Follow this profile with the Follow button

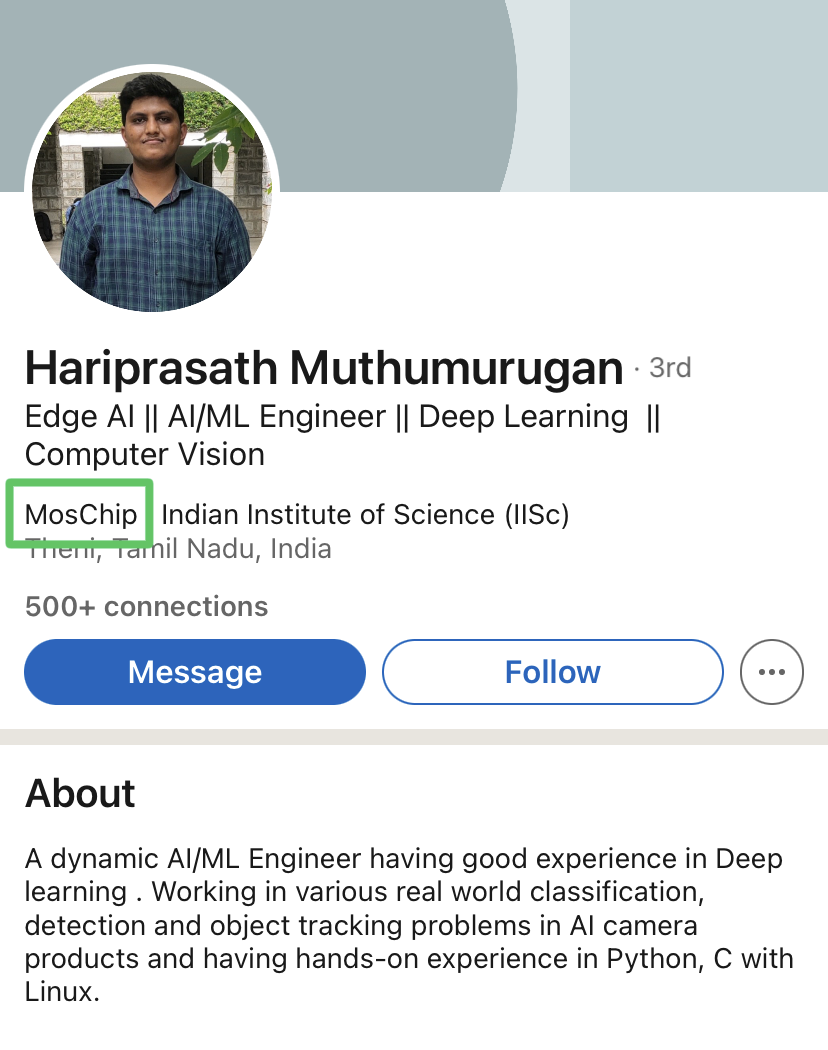[x=552, y=672]
